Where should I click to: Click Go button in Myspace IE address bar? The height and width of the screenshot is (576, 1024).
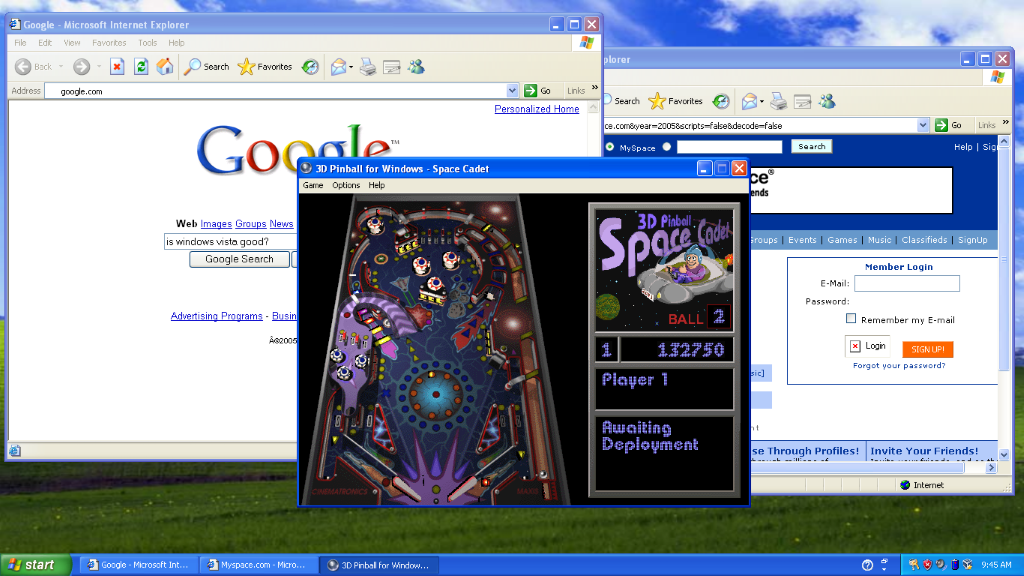point(948,125)
